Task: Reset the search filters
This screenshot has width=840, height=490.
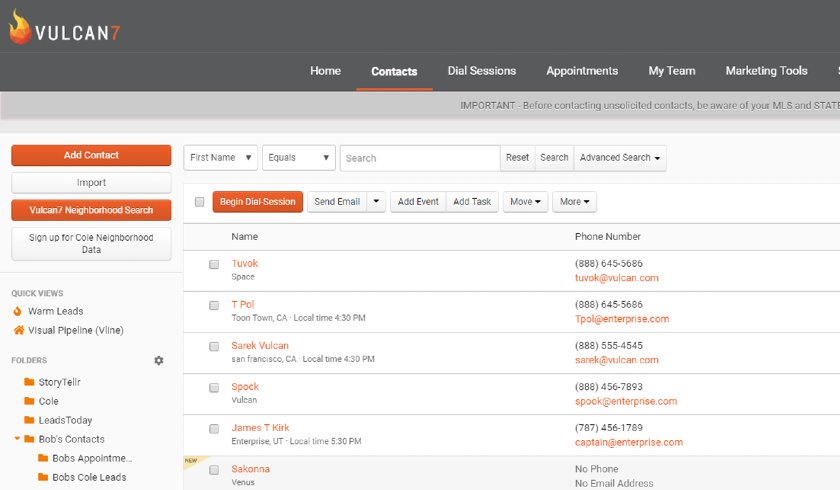Action: point(518,157)
